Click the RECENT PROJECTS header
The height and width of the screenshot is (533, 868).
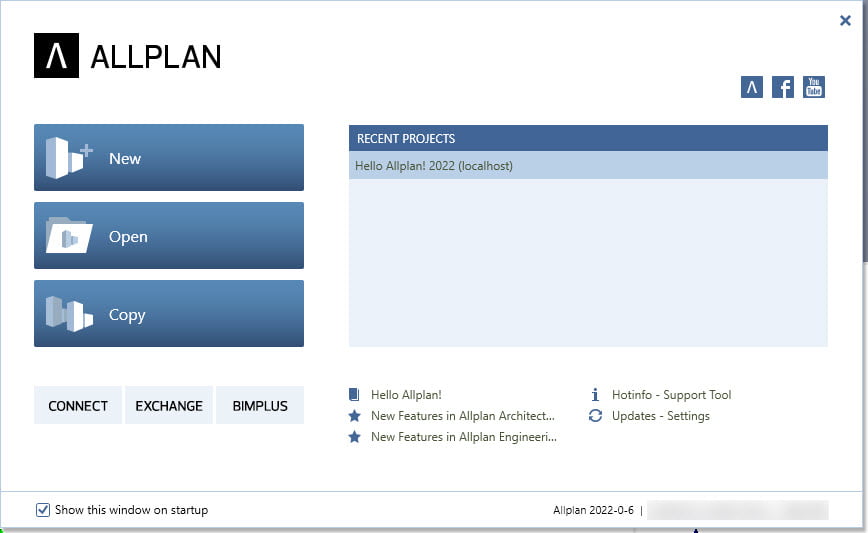[x=588, y=138]
